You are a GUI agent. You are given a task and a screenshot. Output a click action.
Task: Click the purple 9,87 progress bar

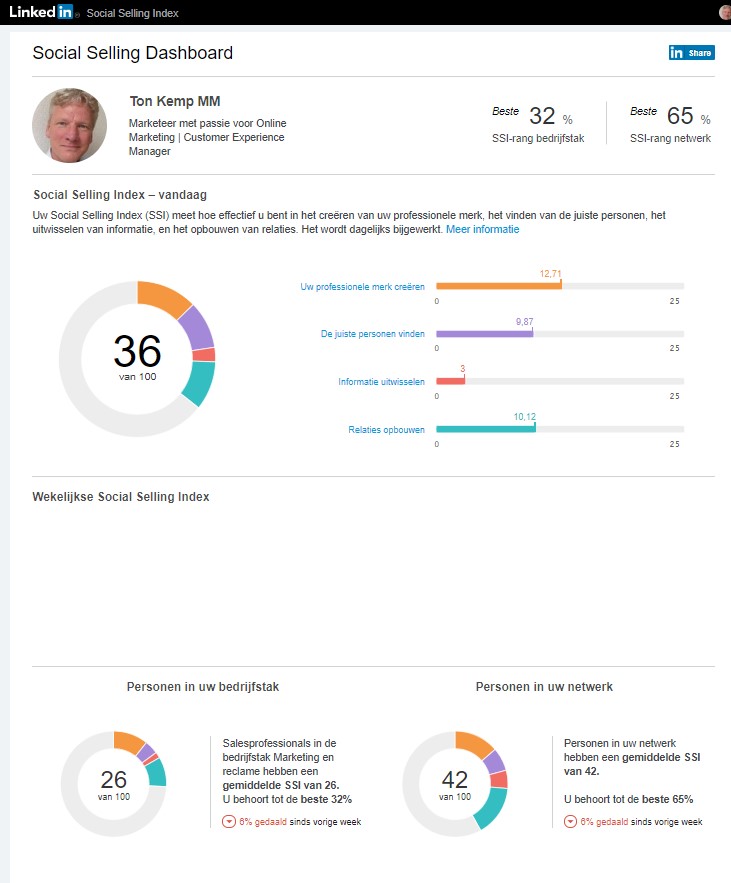485,333
